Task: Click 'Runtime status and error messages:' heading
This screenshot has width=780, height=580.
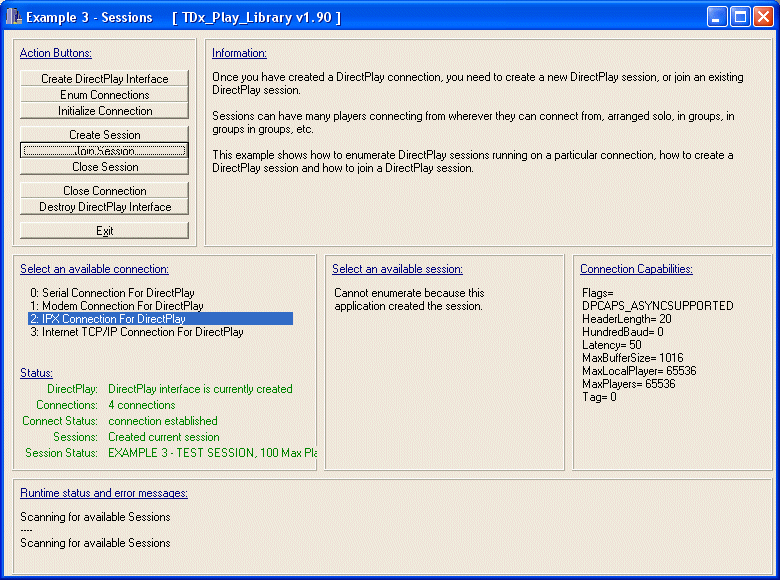Action: click(x=104, y=492)
